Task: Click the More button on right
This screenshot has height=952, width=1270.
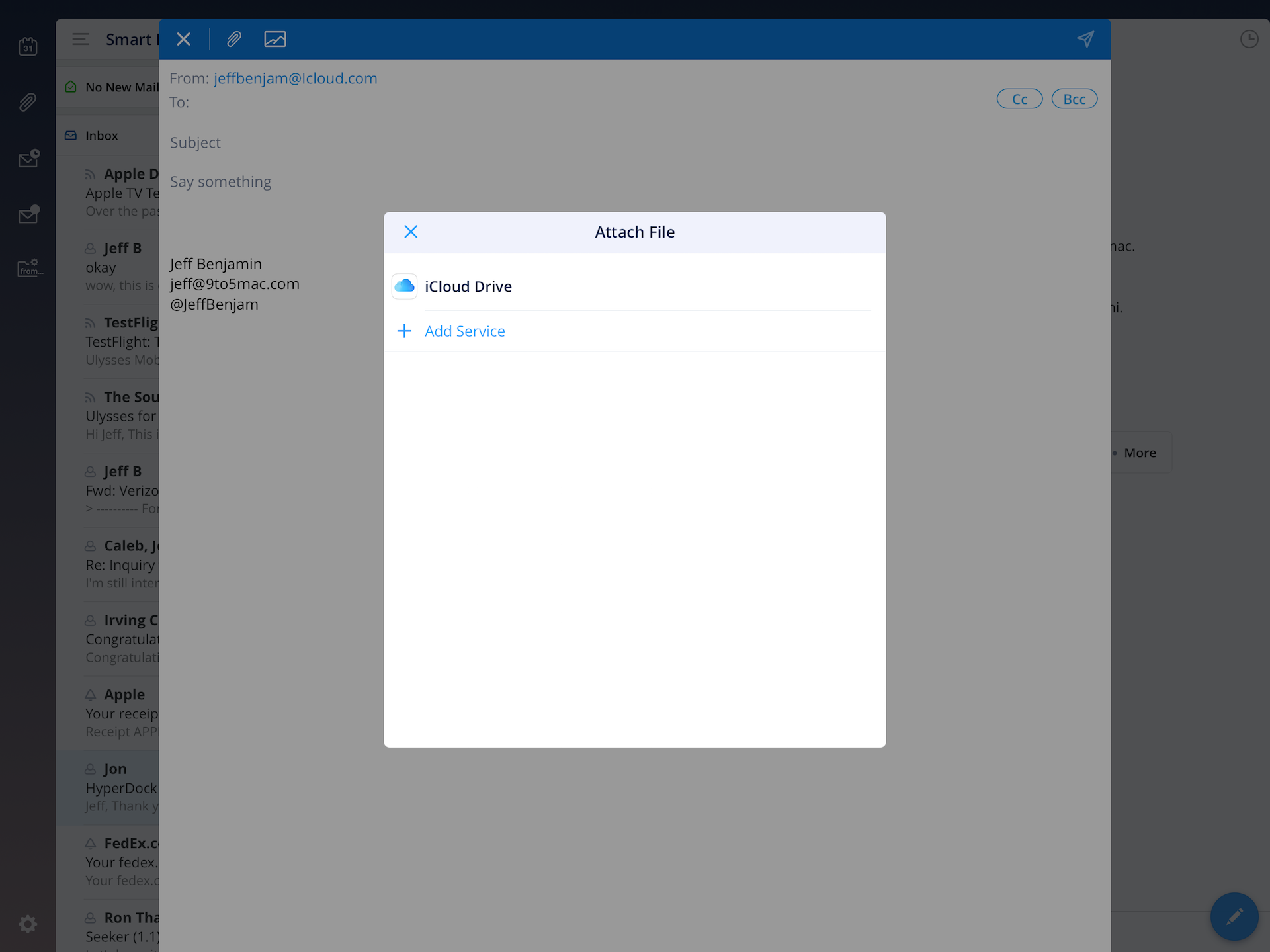Action: tap(1140, 453)
